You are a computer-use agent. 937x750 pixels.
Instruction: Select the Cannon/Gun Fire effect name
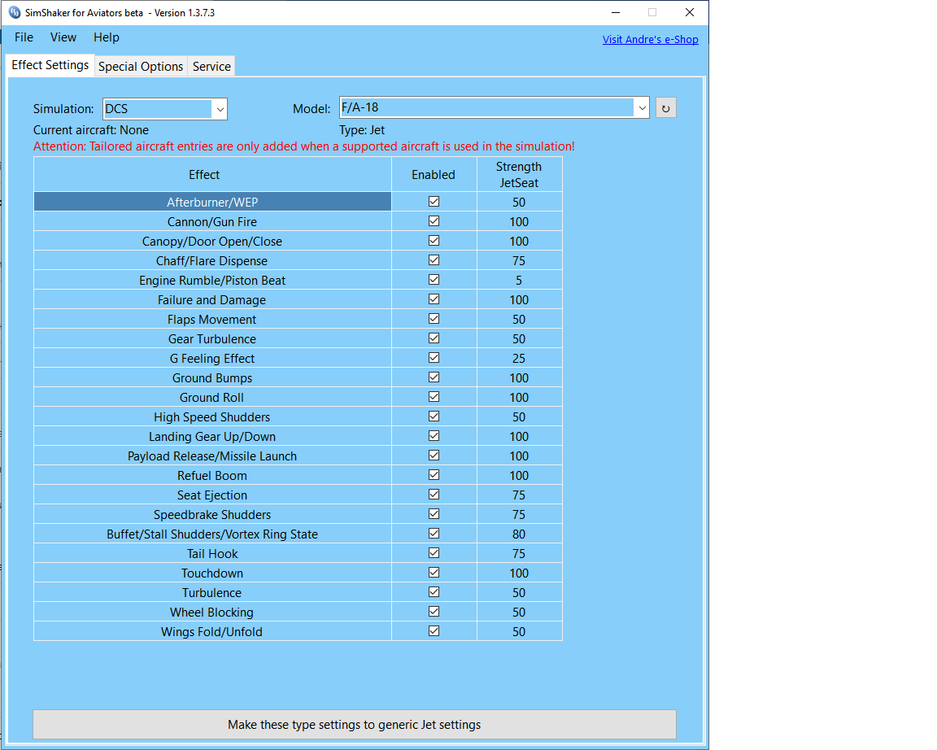pos(212,222)
